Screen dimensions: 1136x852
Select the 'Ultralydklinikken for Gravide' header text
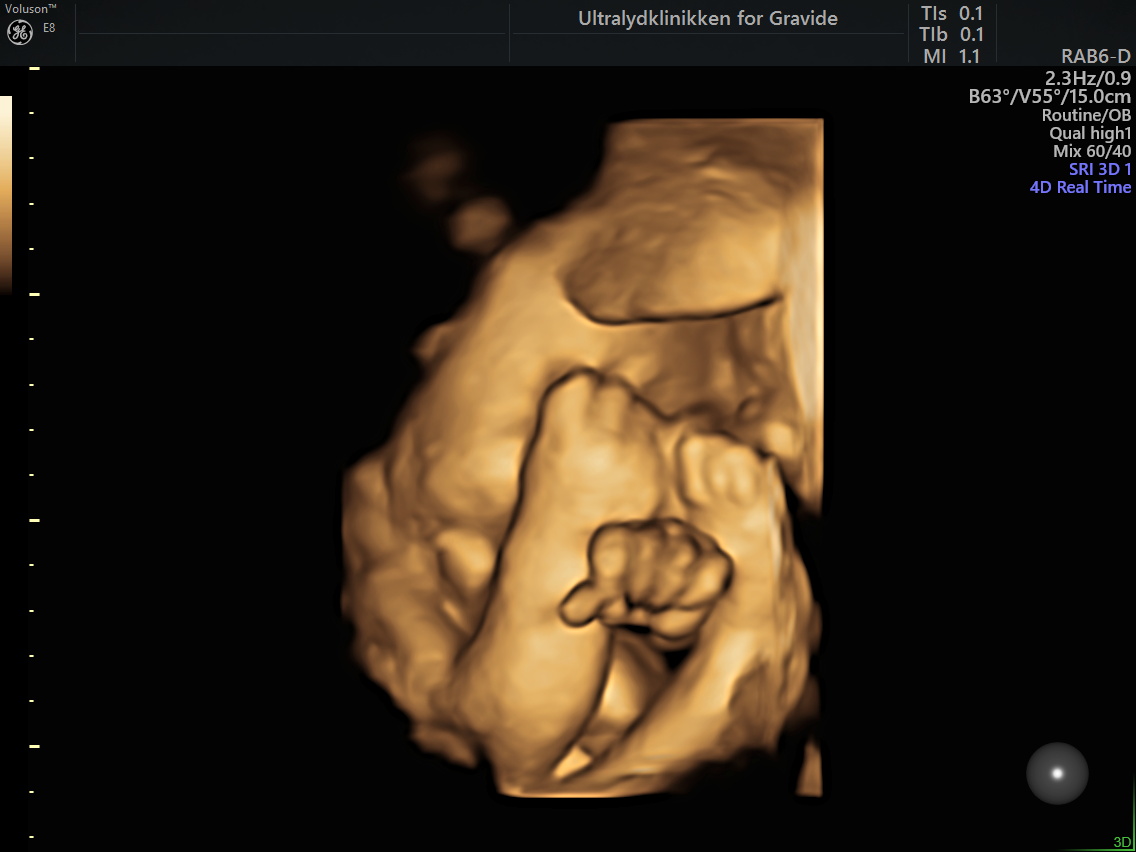(x=707, y=19)
